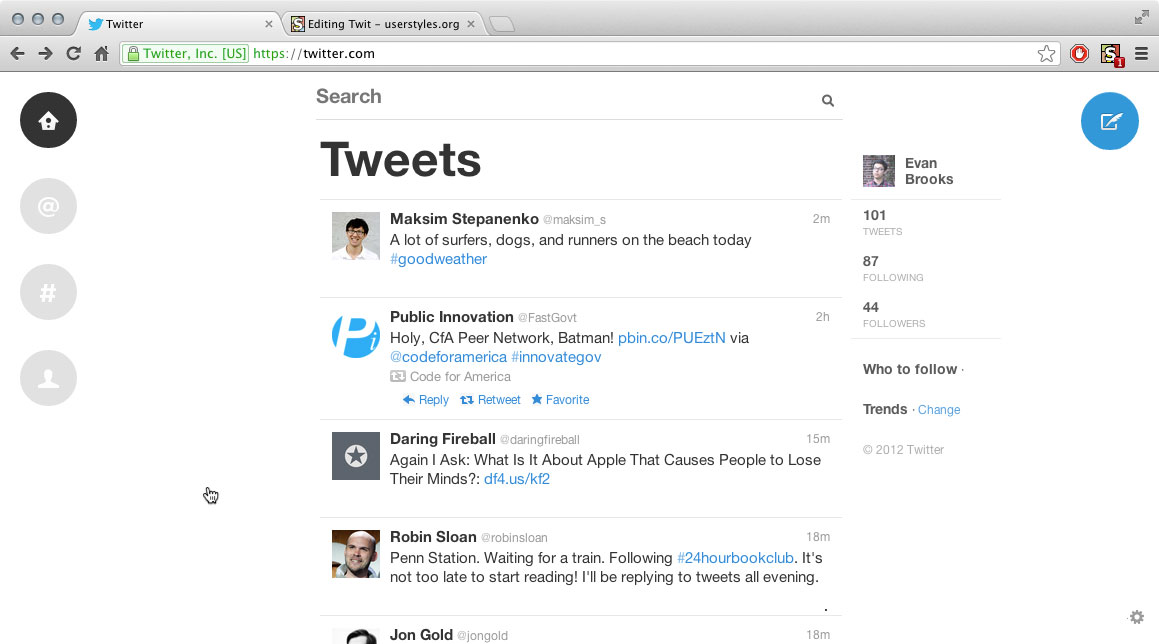This screenshot has width=1159, height=644.
Task: Open the Stylish extension icon
Action: point(1111,54)
